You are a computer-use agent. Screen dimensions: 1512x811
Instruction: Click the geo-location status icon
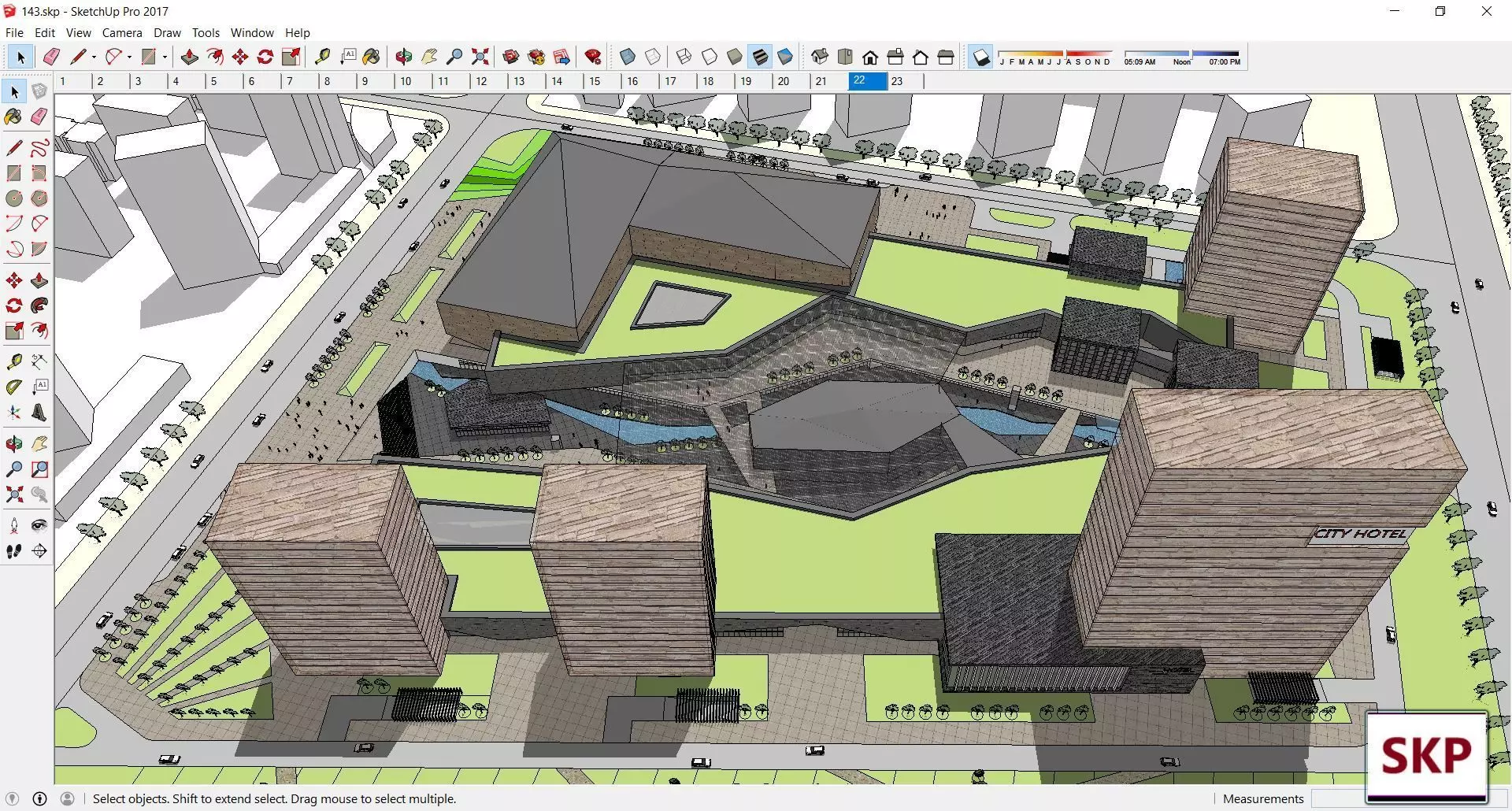point(12,798)
